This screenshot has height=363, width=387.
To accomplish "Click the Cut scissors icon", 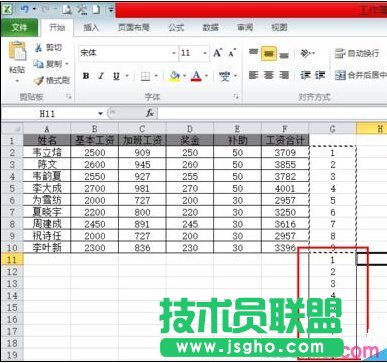I will (x=39, y=48).
